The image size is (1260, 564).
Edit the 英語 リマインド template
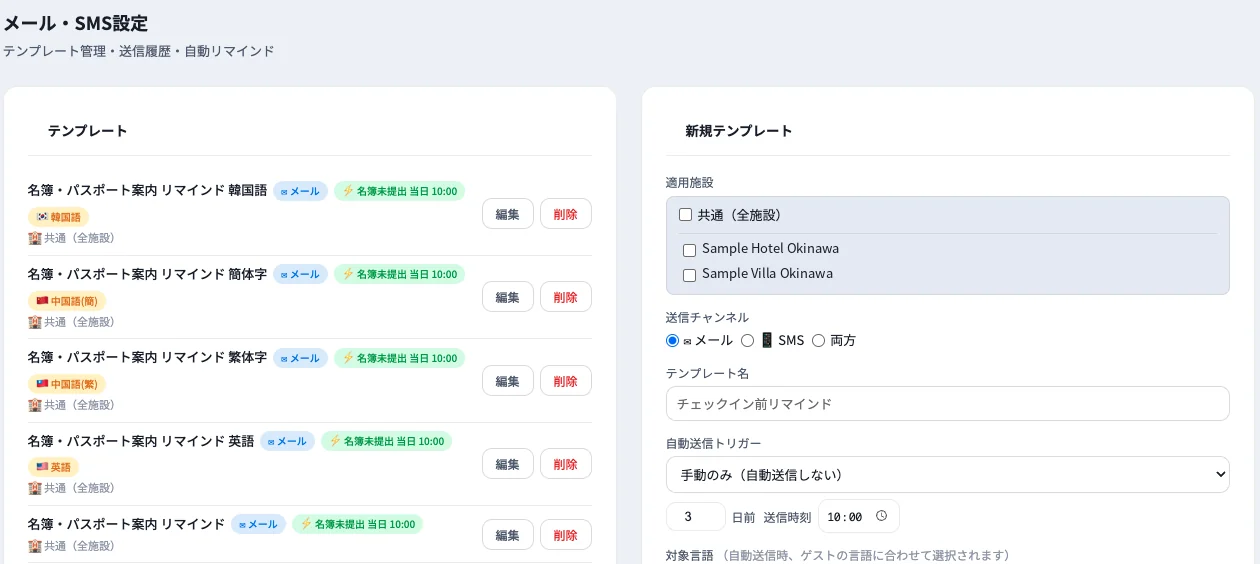[507, 464]
